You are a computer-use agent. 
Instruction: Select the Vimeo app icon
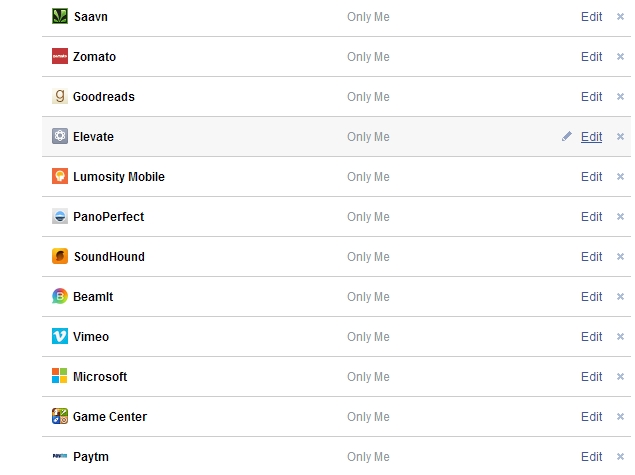pyautogui.click(x=60, y=336)
